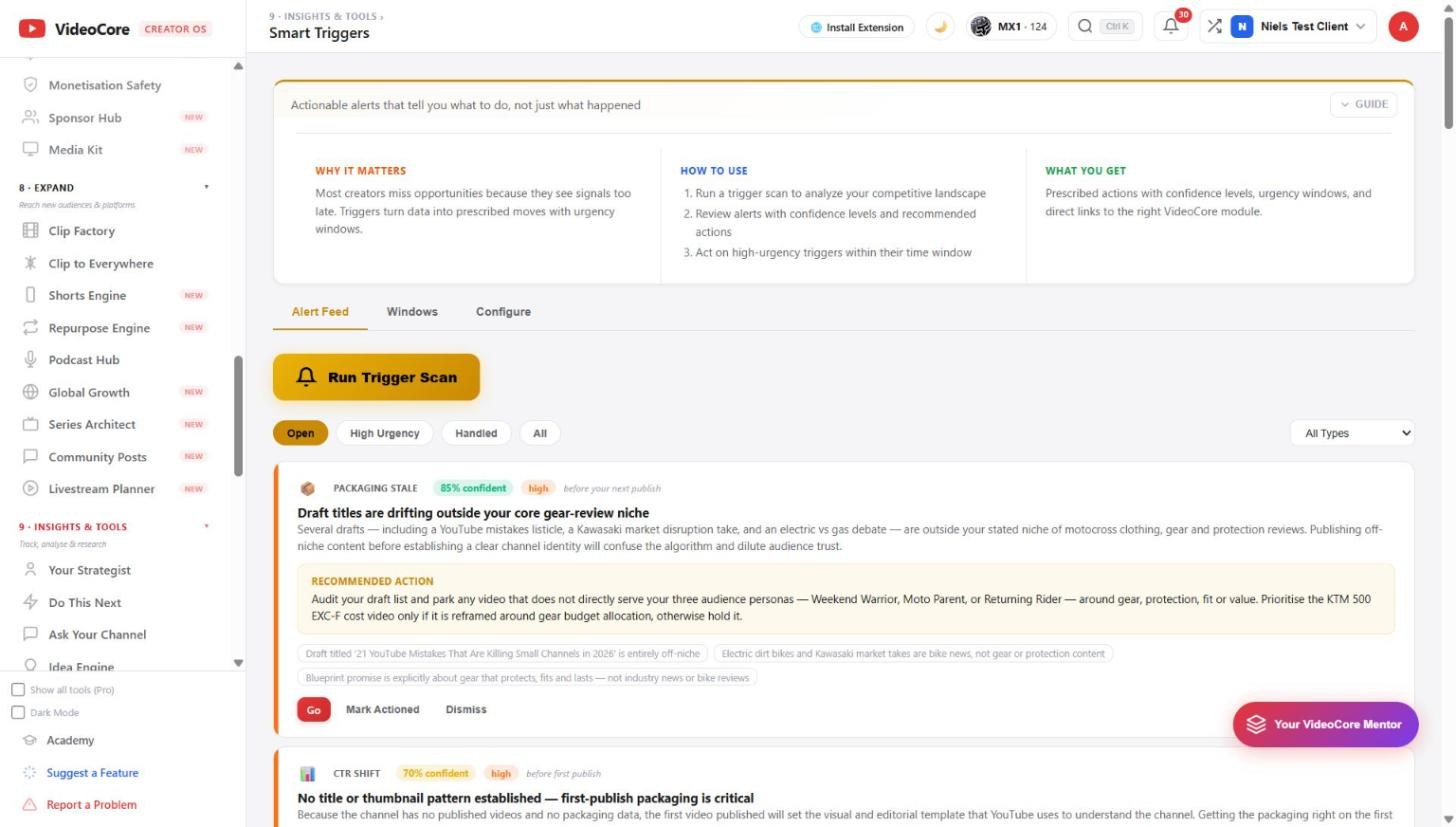Open the Clip Factory sidebar icon
1456x827 pixels.
(30, 231)
